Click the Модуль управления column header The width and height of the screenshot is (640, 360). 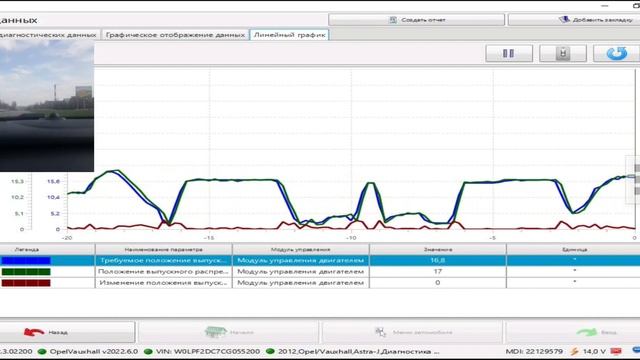[300, 249]
